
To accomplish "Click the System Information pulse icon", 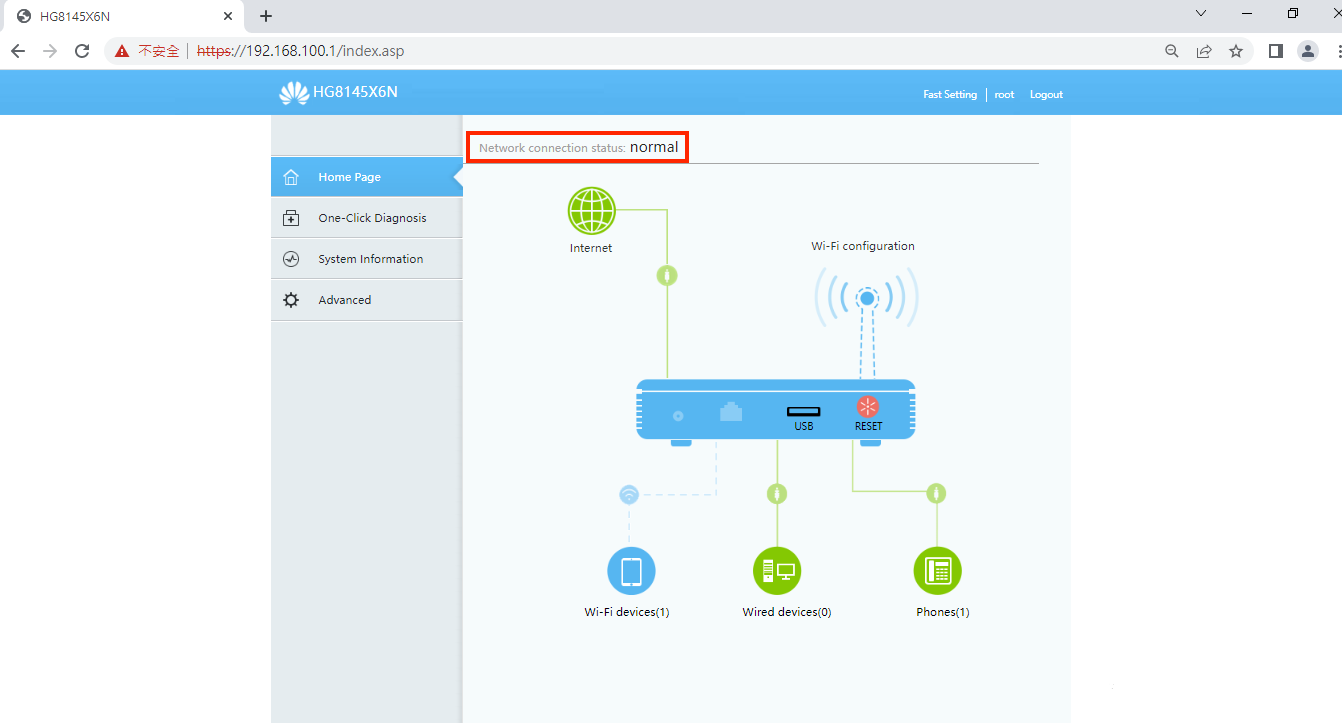I will (291, 259).
